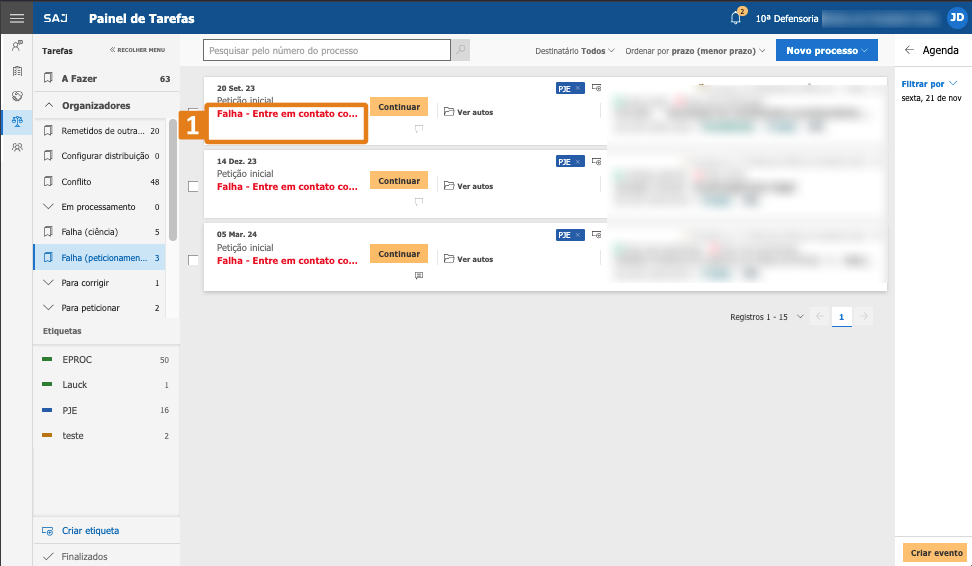Open the A Fazer task list
The height and width of the screenshot is (566, 972).
(x=79, y=78)
